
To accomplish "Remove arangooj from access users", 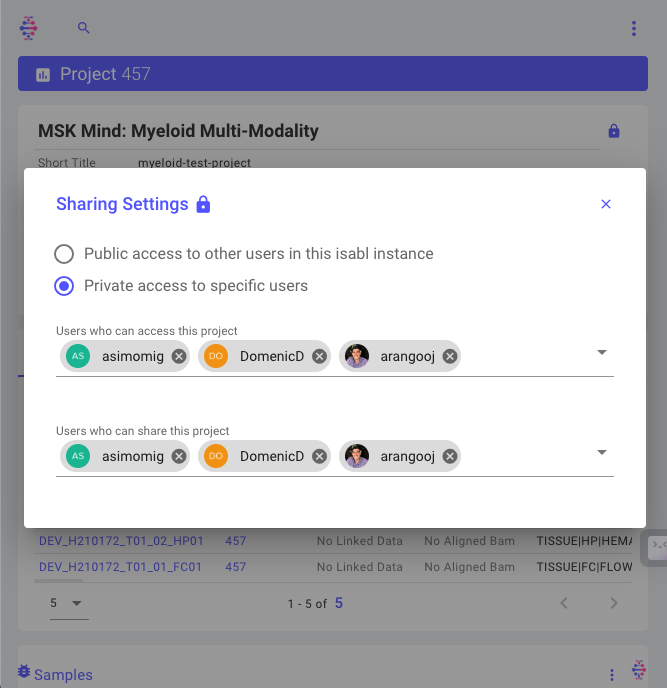I will (x=450, y=356).
